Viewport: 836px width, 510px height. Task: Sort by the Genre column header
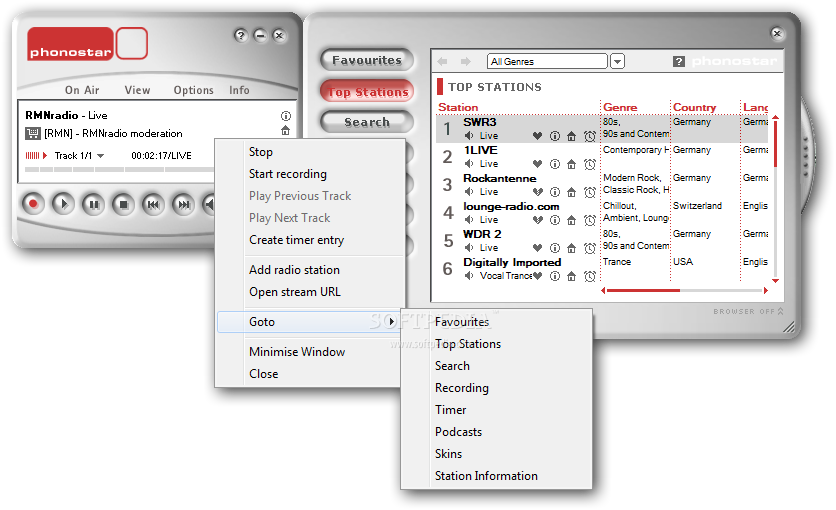coord(620,107)
